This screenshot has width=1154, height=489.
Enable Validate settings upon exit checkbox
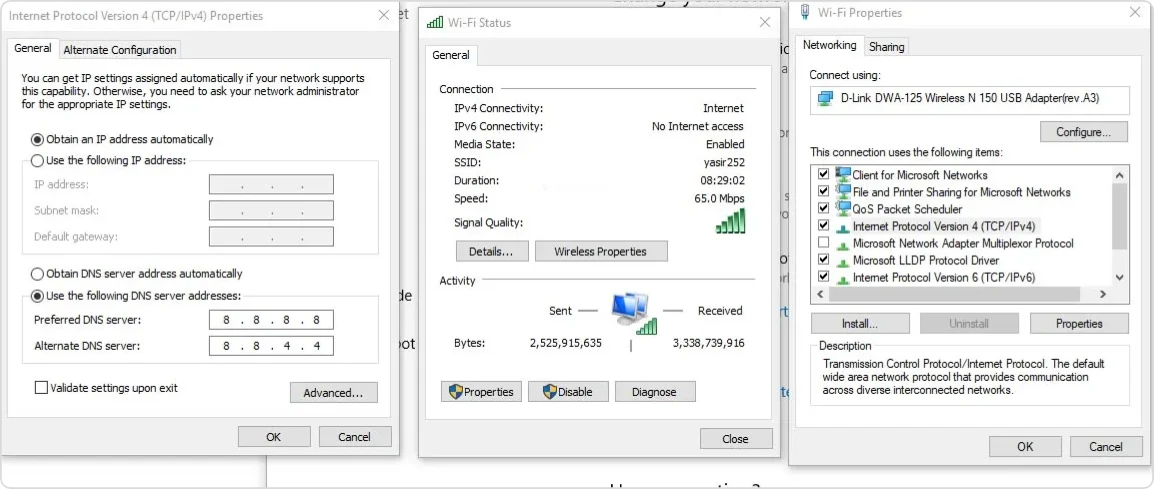coord(41,387)
